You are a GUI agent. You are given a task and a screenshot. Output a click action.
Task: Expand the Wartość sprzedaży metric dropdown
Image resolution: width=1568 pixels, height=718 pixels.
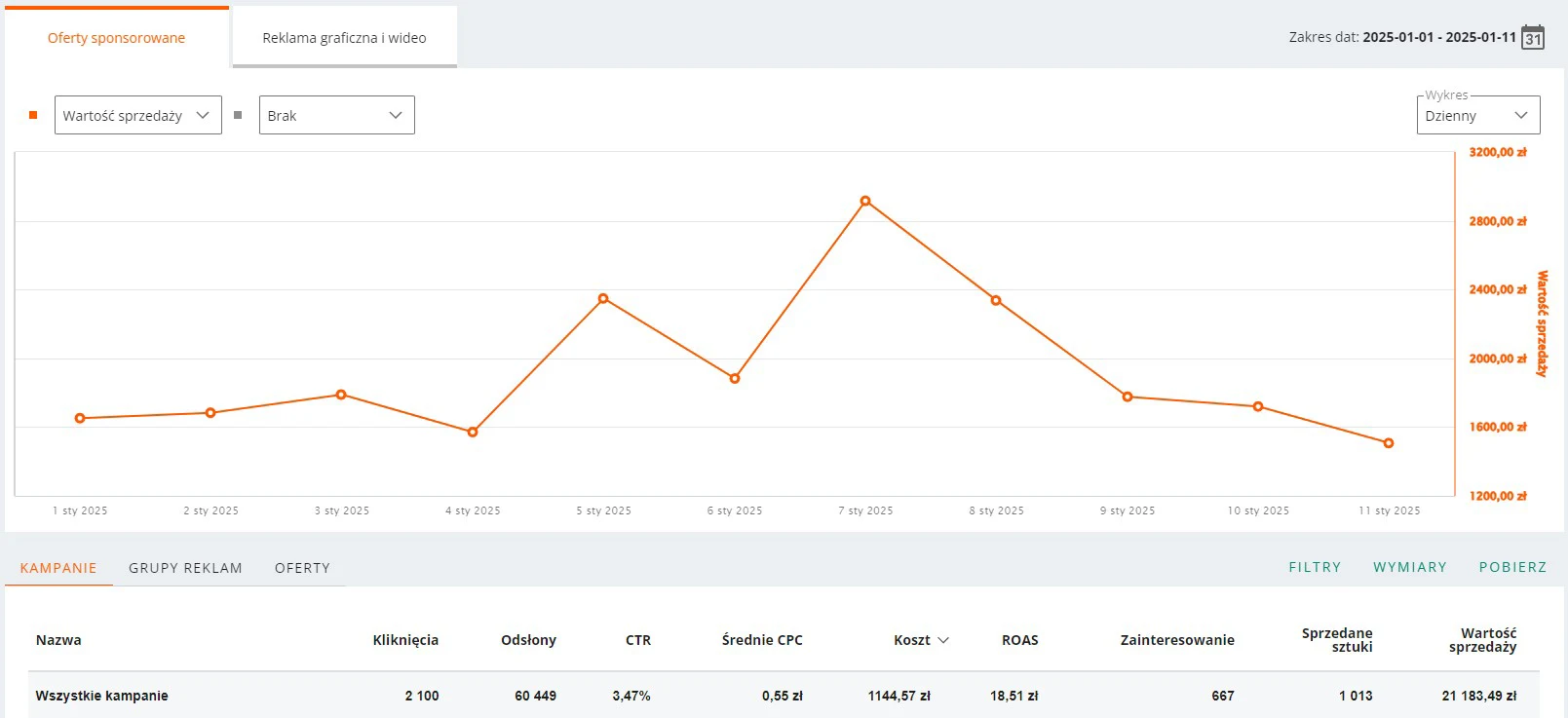coord(137,115)
